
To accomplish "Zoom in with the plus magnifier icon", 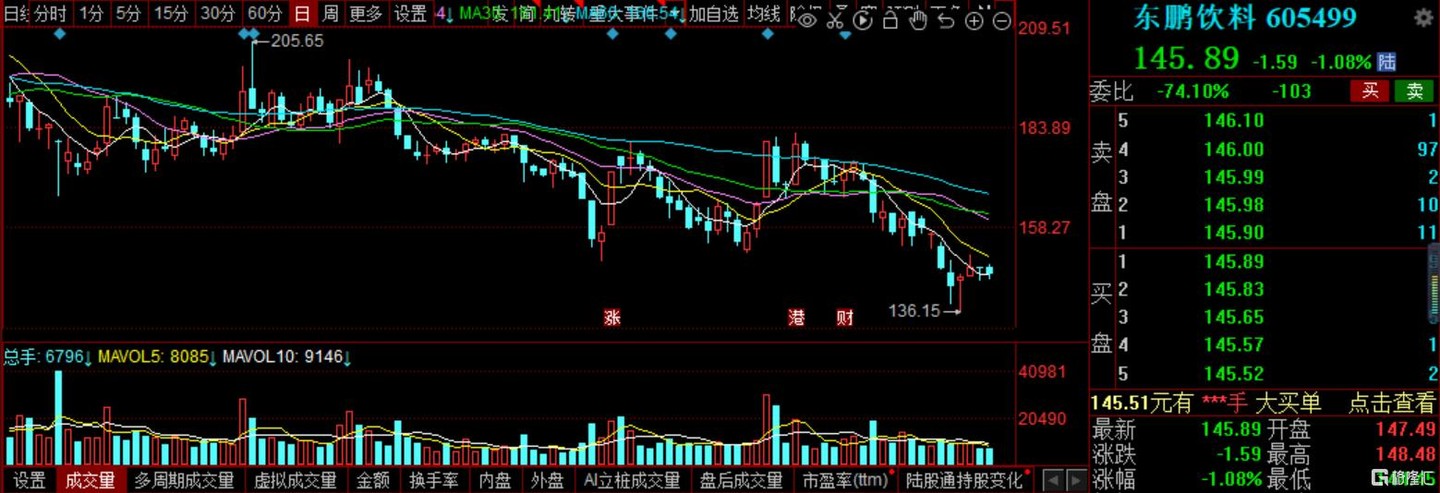I will tap(974, 21).
